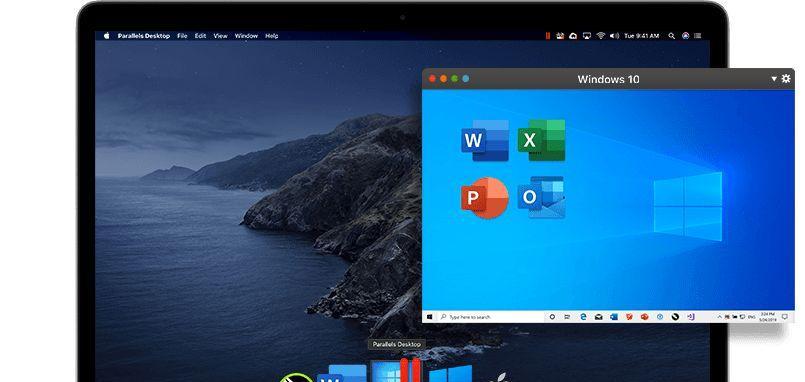Open Mail app from Windows taskbar
This screenshot has width=805, height=382.
599,317
